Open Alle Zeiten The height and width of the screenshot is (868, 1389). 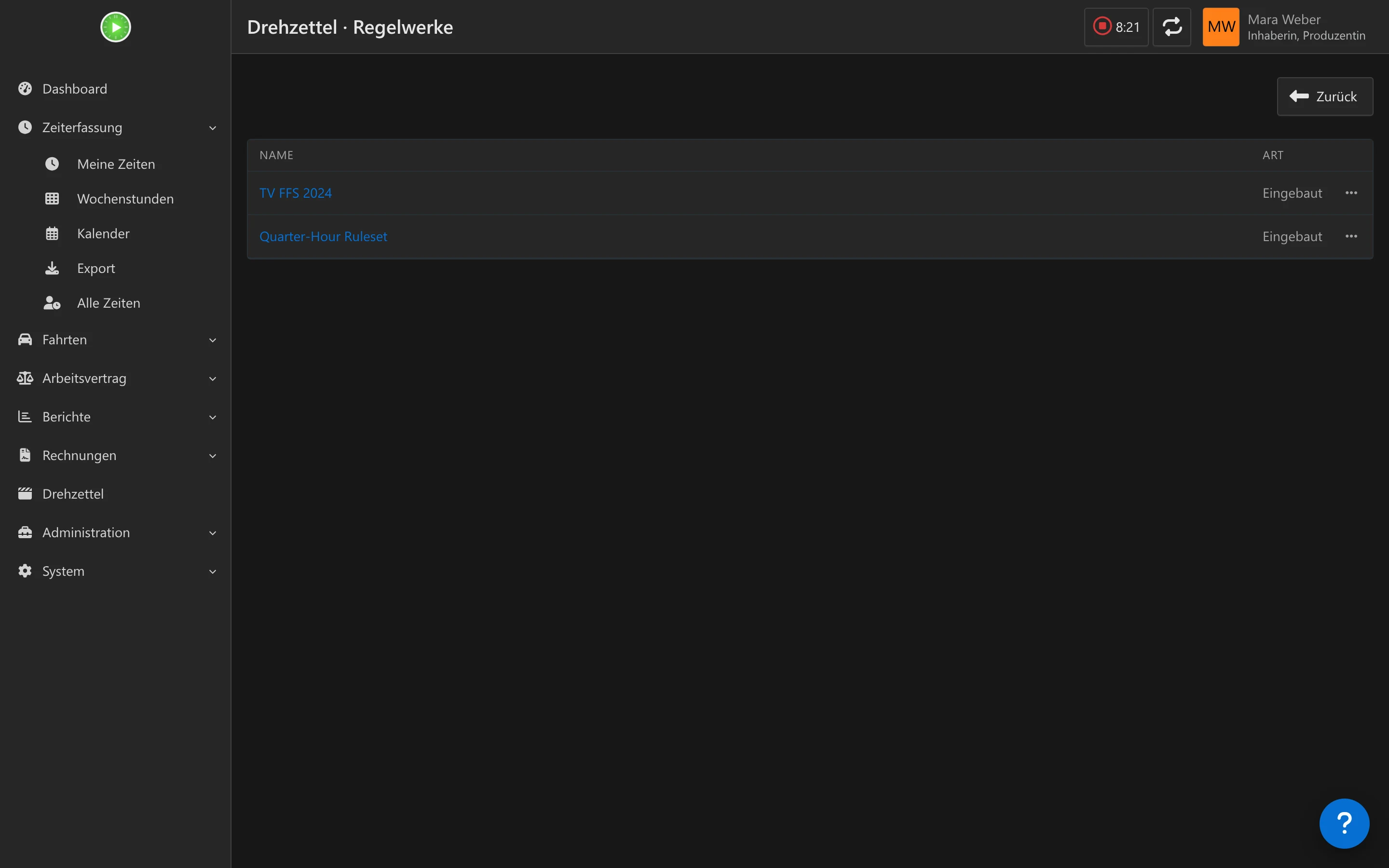[109, 303]
